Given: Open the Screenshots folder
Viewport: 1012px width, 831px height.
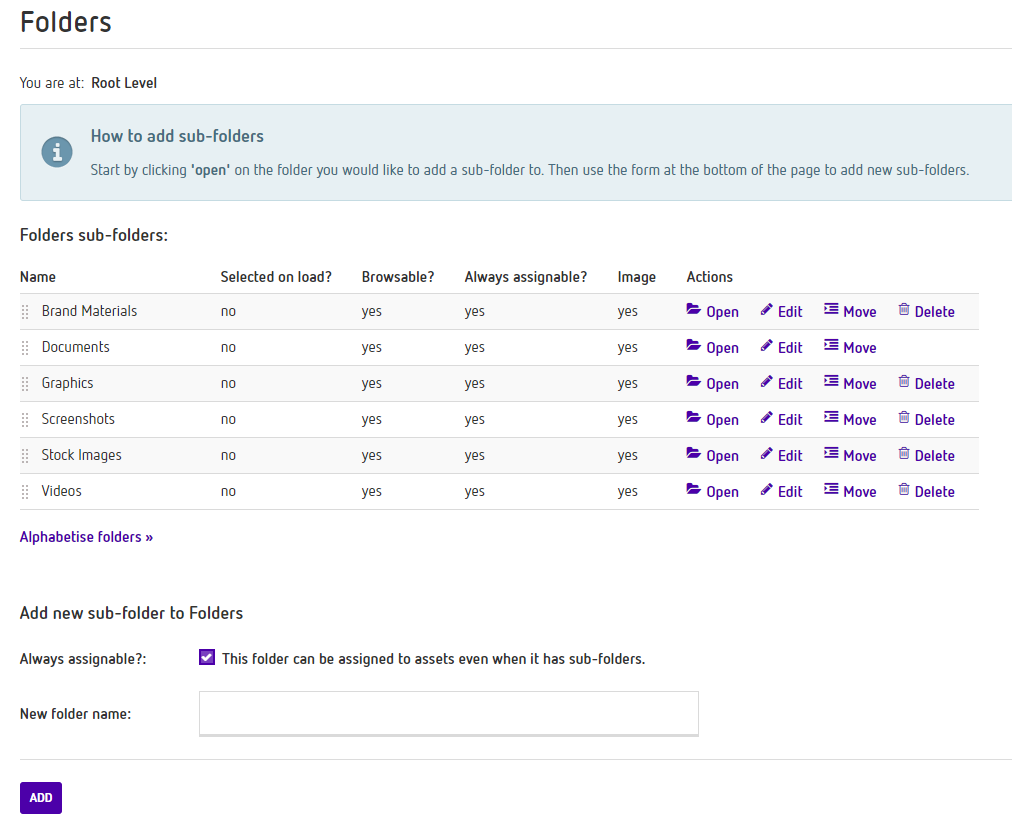Looking at the screenshot, I should tap(713, 420).
